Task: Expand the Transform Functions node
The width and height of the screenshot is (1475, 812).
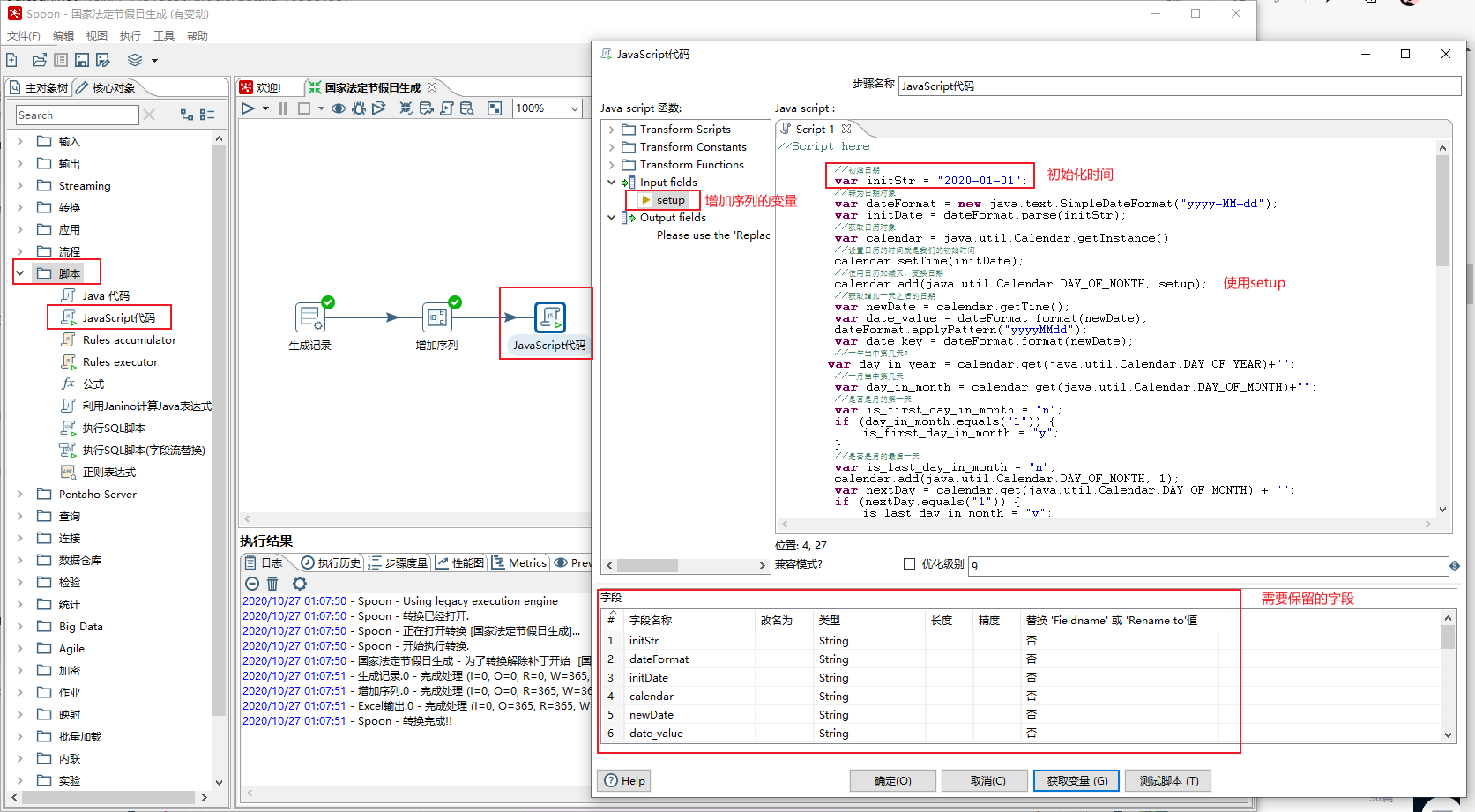Action: 612,165
